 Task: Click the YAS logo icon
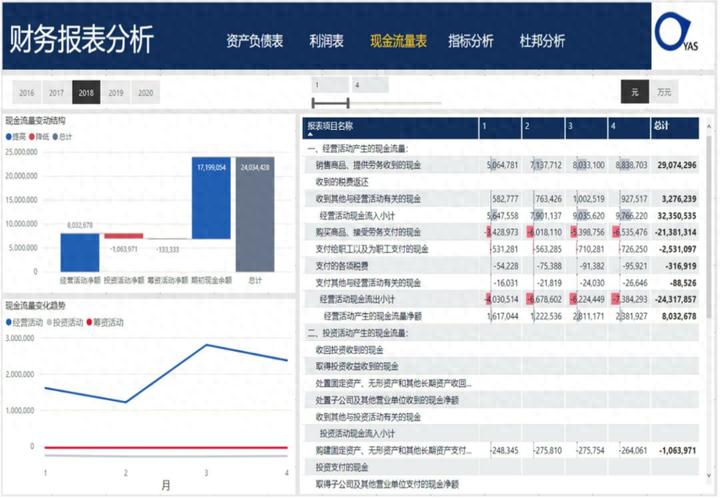point(676,32)
